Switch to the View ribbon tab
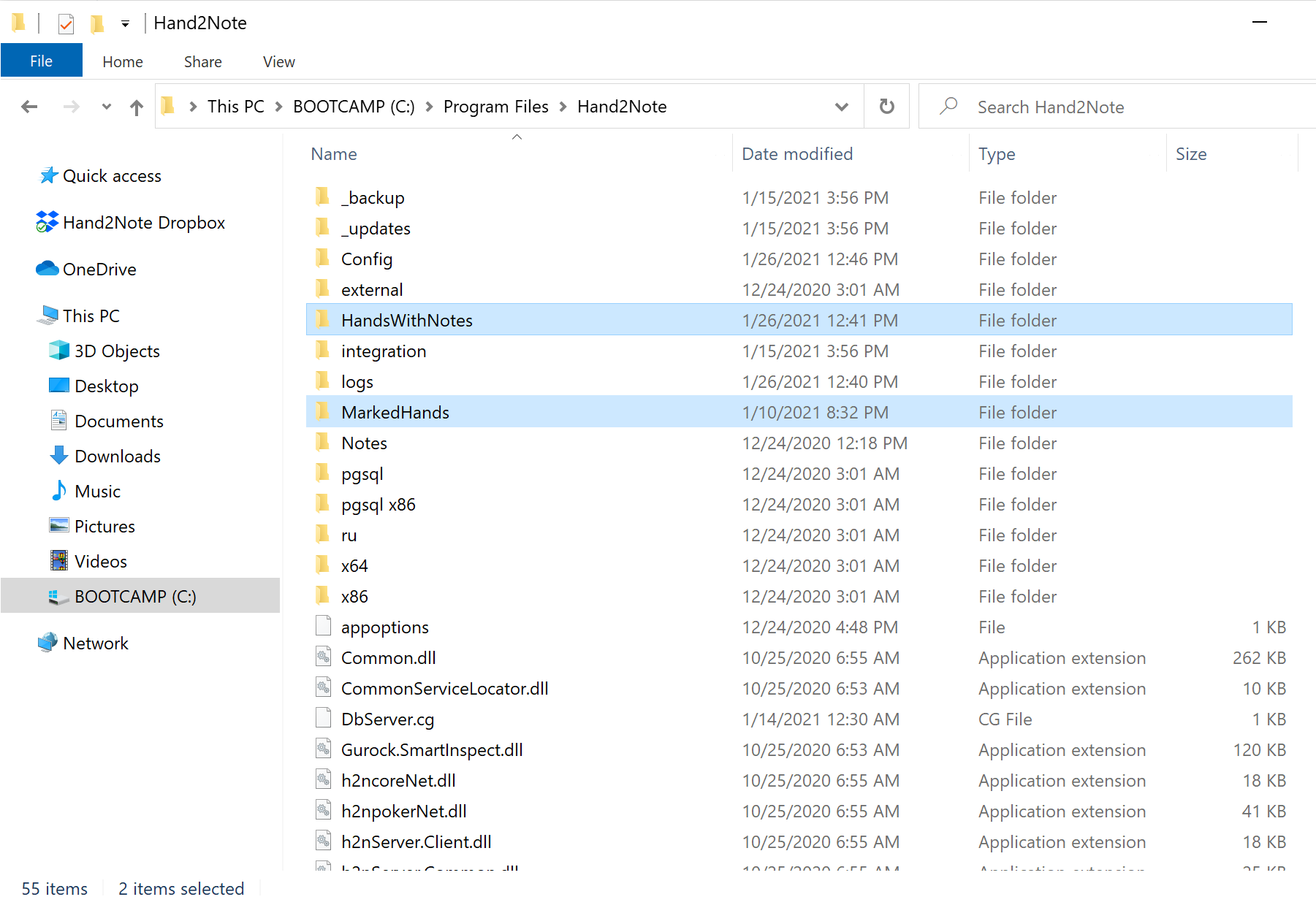Viewport: 1316px width, 905px height. [x=279, y=62]
